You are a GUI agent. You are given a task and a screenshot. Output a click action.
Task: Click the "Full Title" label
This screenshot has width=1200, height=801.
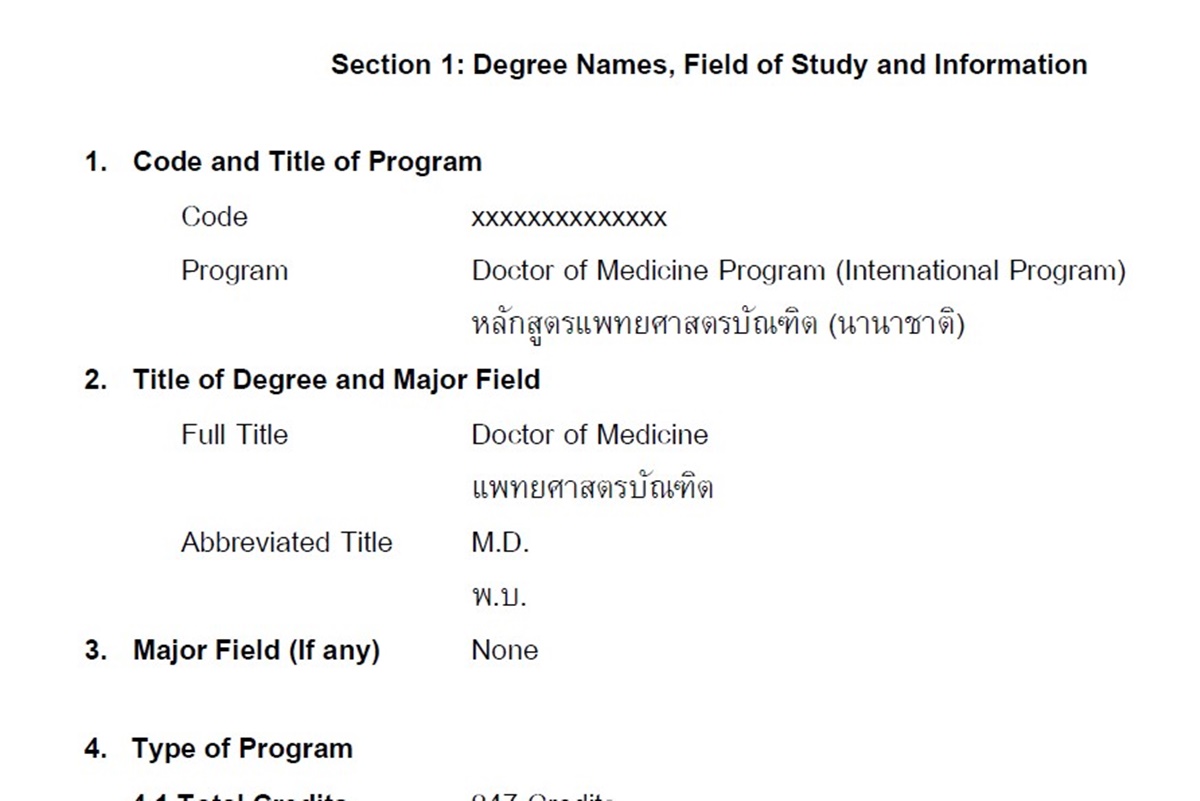[x=234, y=435]
